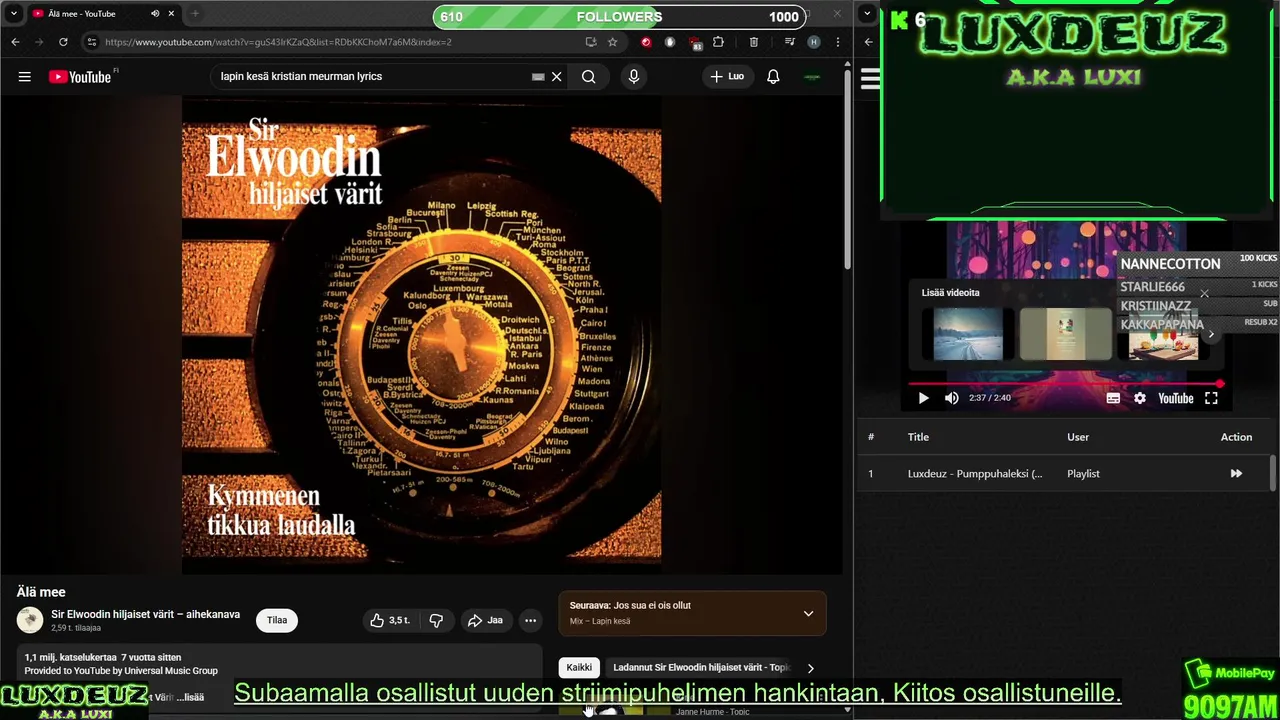
Task: Install app icon in the address bar
Action: (591, 42)
